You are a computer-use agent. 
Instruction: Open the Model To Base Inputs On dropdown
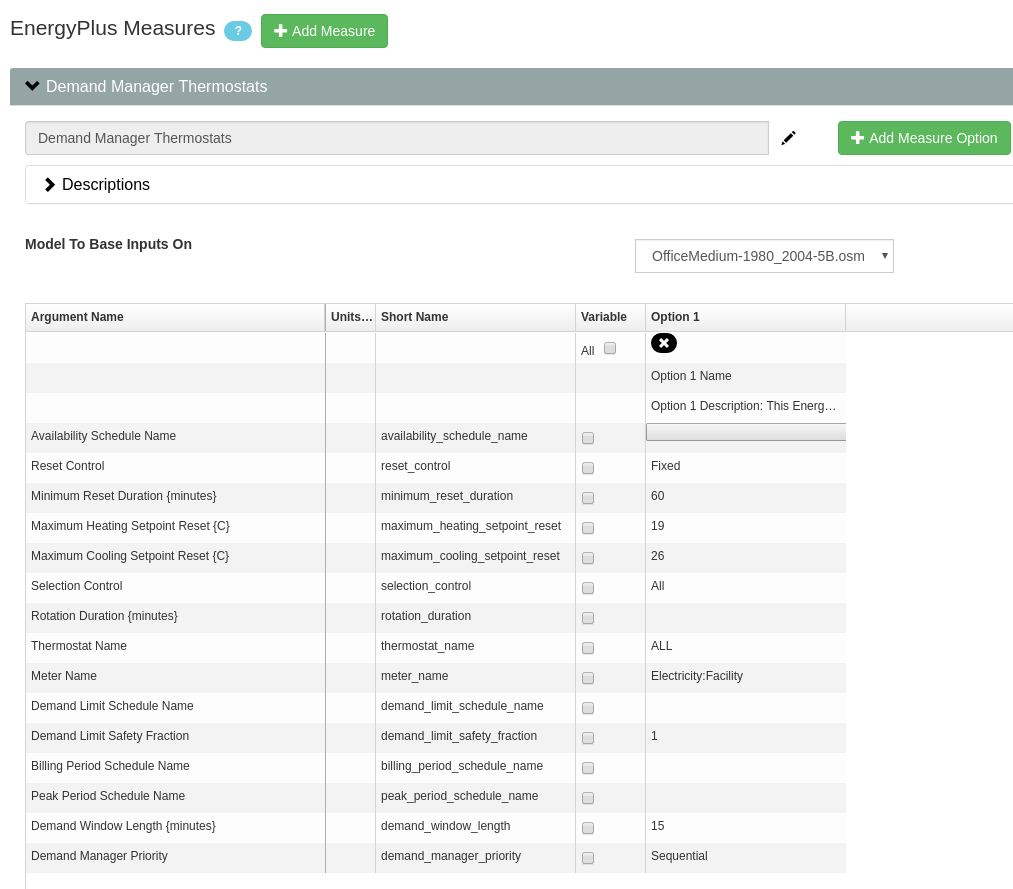click(764, 256)
